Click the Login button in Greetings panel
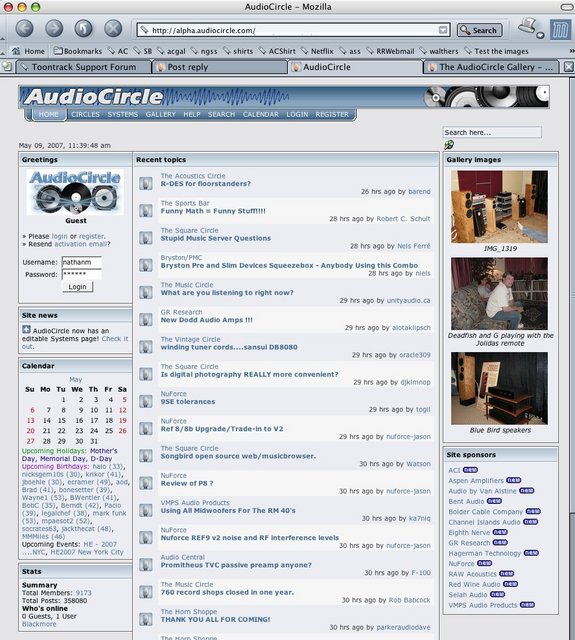Viewport: 575px width, 640px height. pos(77,287)
